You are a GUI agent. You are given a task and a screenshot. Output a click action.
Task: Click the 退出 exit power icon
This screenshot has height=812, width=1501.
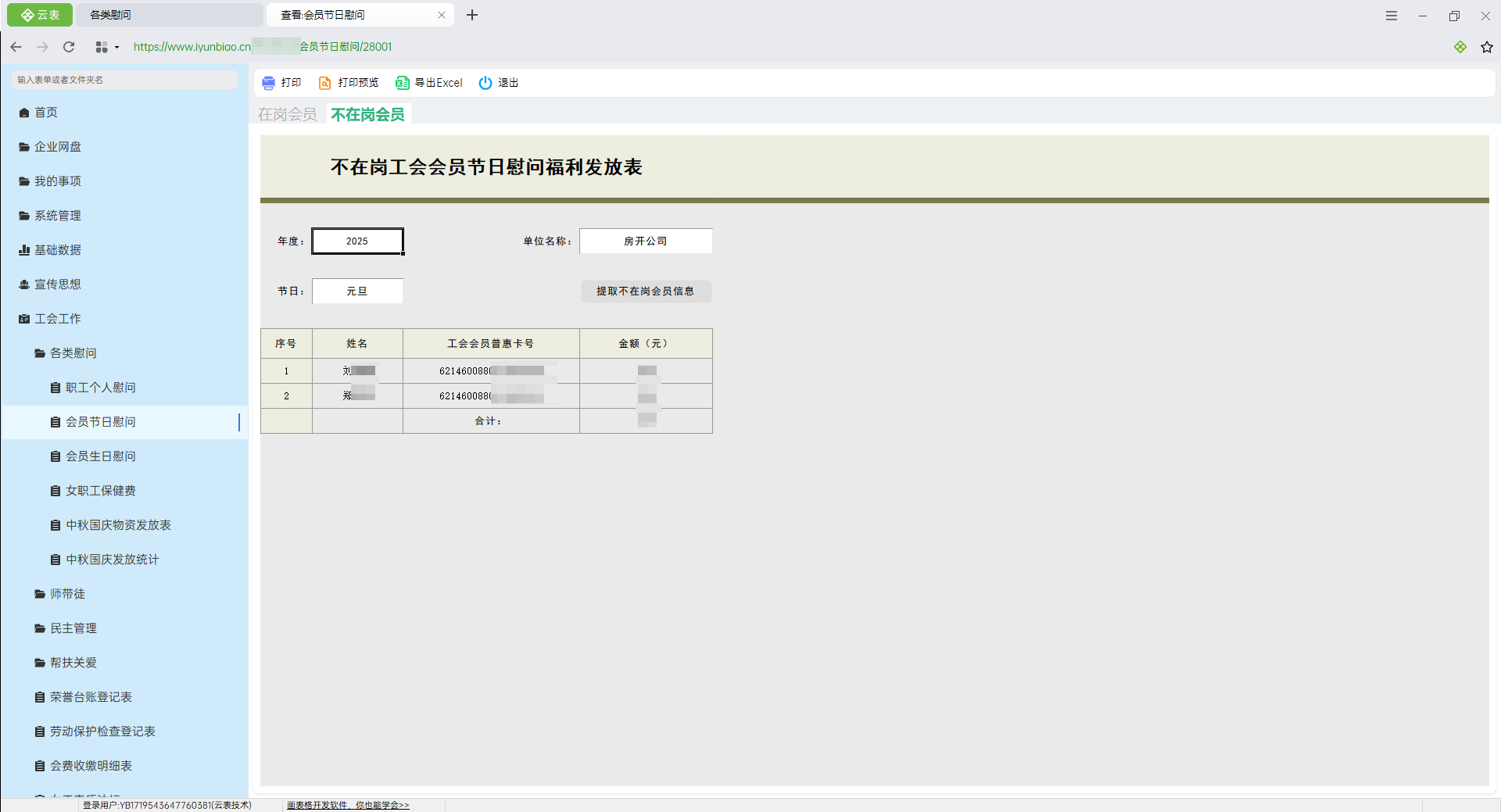tap(485, 83)
